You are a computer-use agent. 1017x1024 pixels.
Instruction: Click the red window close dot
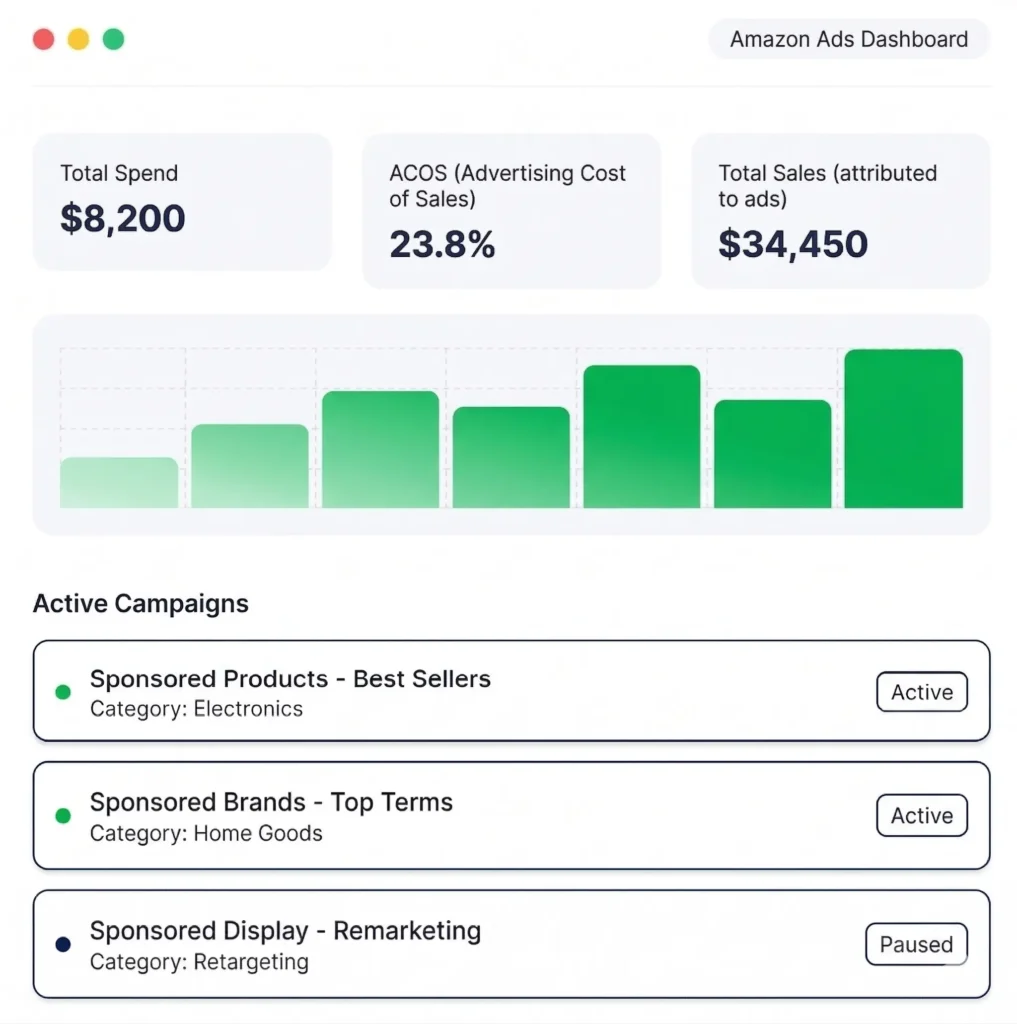pos(43,39)
